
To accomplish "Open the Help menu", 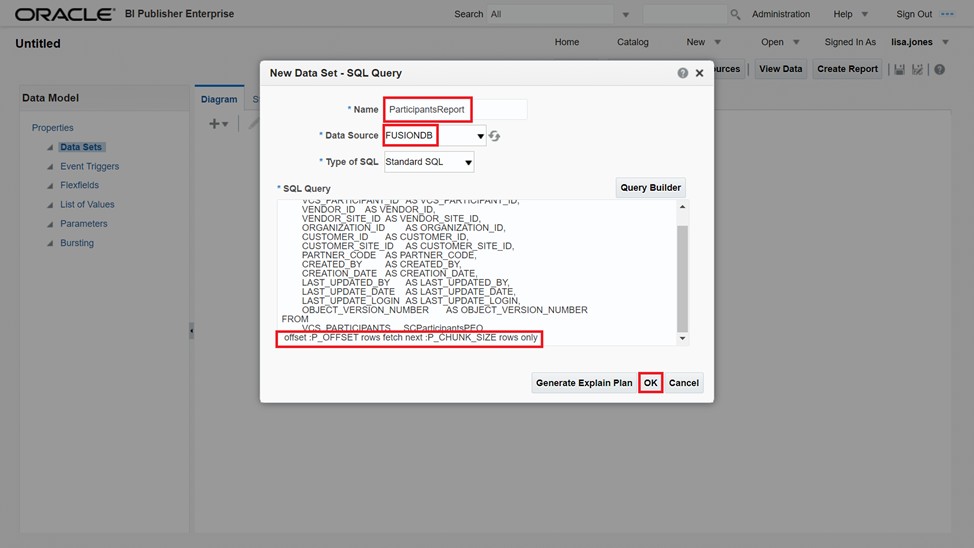I will tap(843, 14).
